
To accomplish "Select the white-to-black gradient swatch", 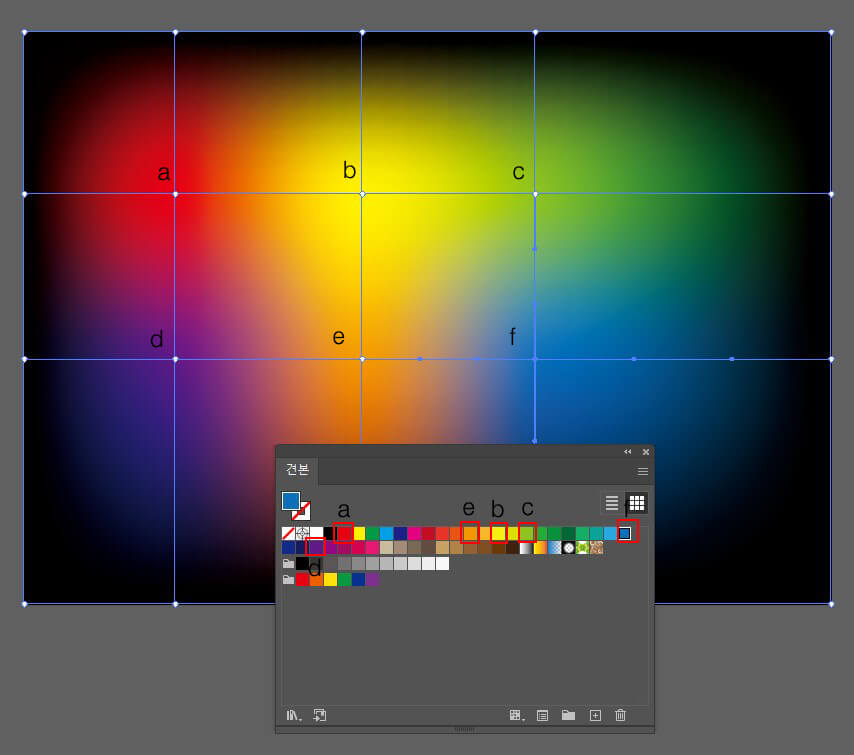I will coord(526,547).
